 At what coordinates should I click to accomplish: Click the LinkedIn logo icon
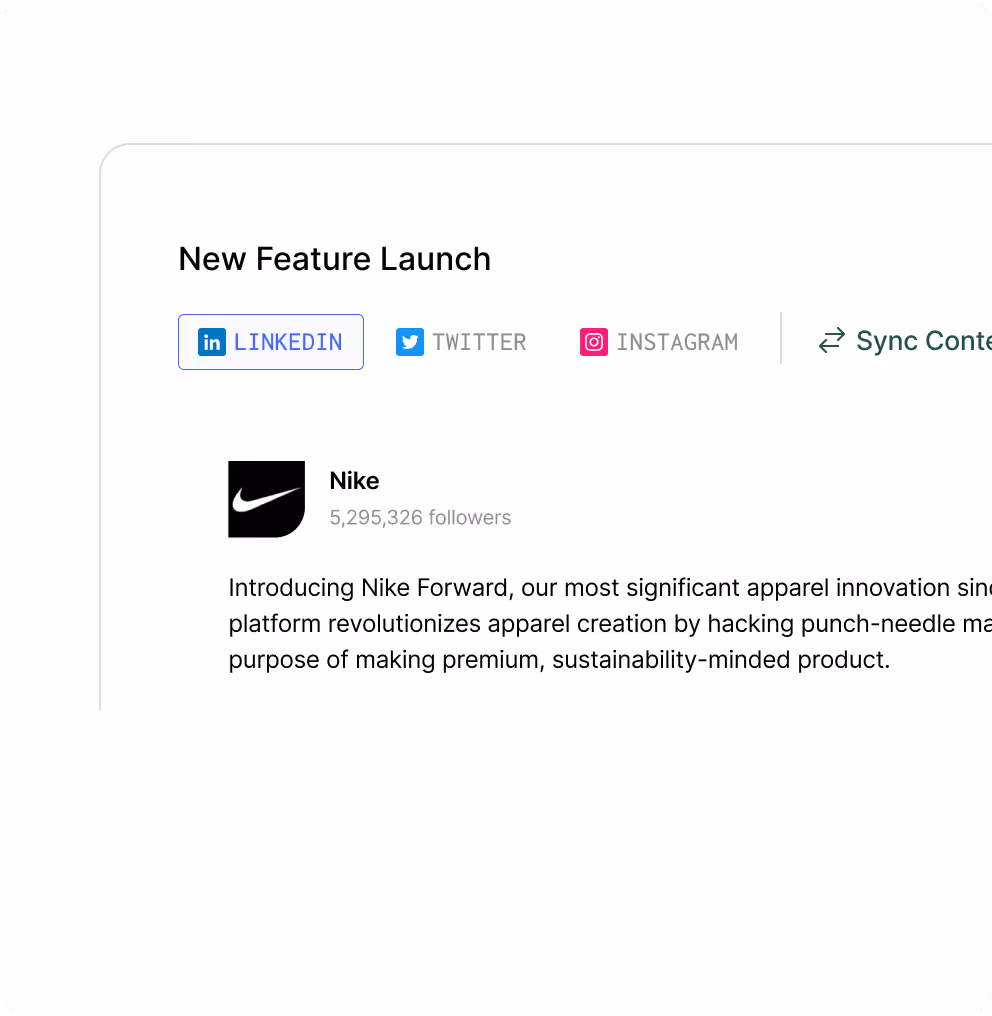tap(212, 342)
